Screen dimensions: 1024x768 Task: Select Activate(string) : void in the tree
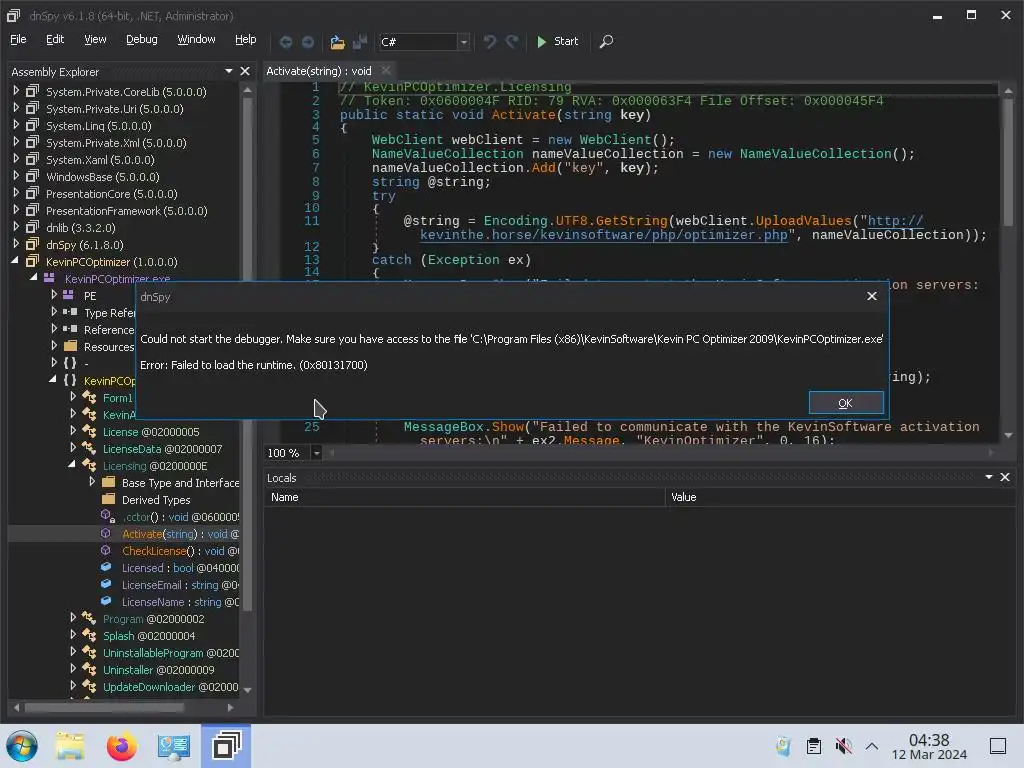coord(180,534)
